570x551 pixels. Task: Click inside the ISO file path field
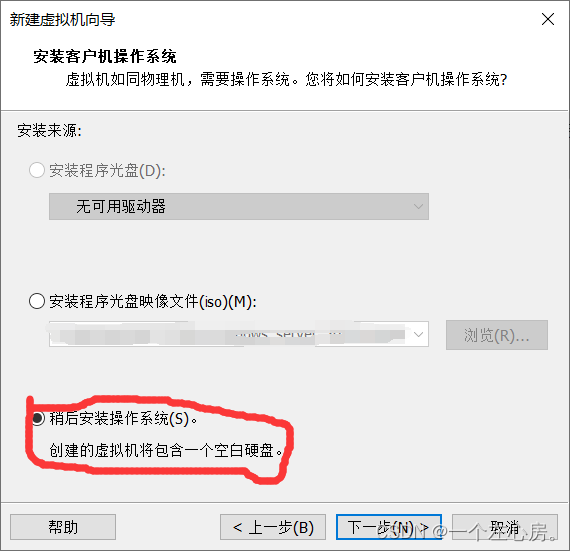[x=229, y=334]
